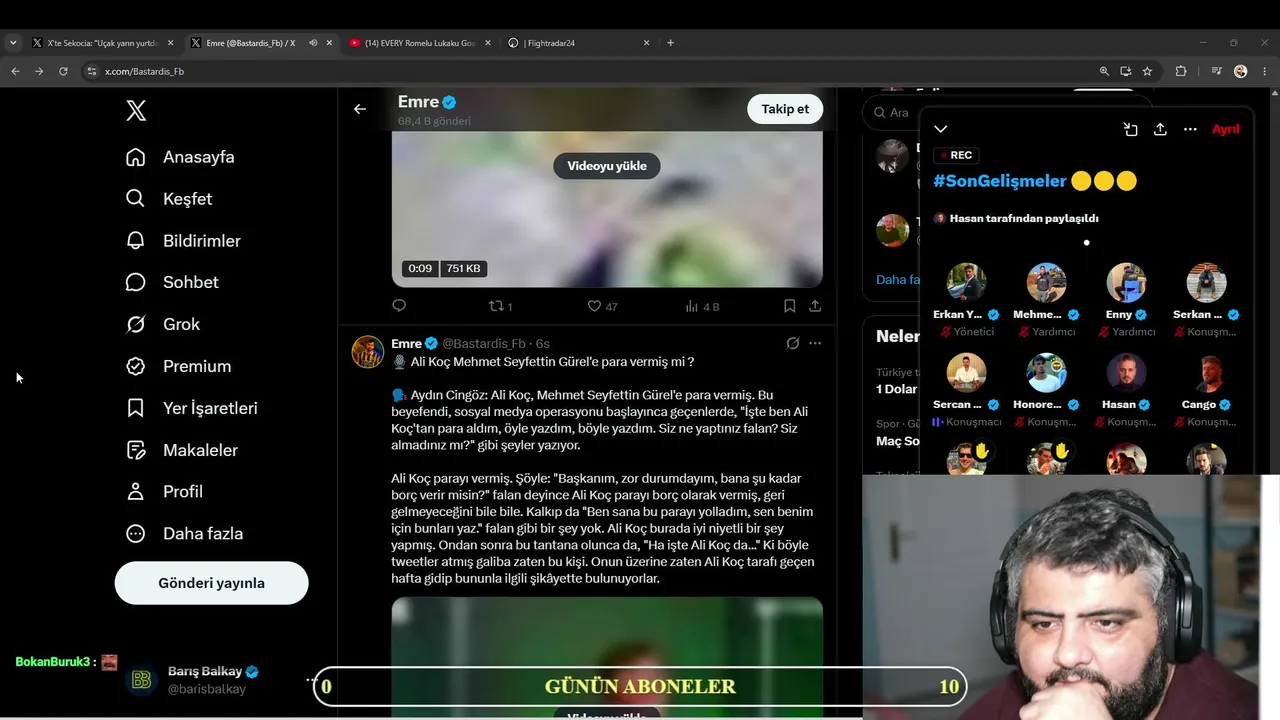Open the Chrome profile avatar
1280x720 pixels.
[1241, 71]
